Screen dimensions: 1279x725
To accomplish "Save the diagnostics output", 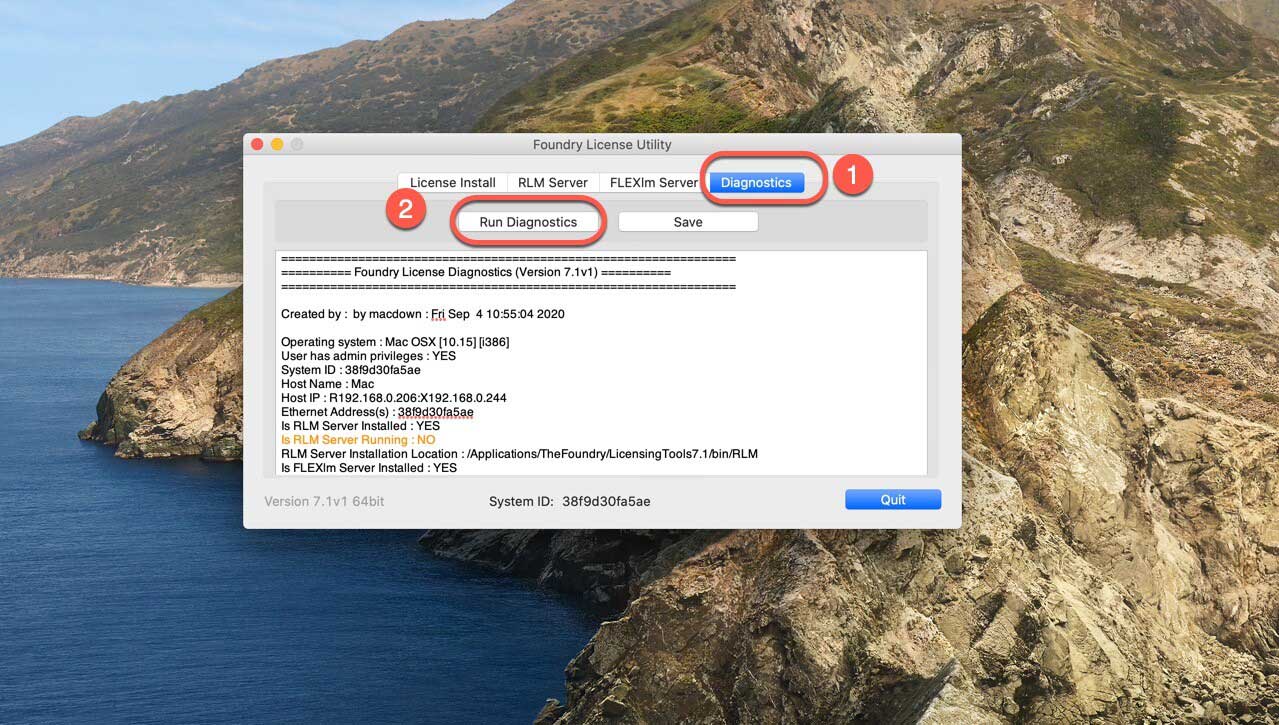I will point(688,222).
